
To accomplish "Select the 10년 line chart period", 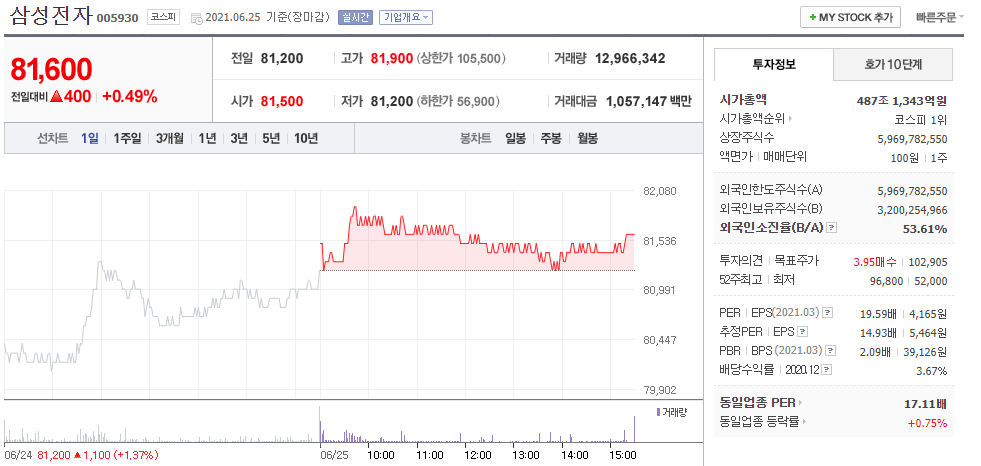I will click(306, 138).
